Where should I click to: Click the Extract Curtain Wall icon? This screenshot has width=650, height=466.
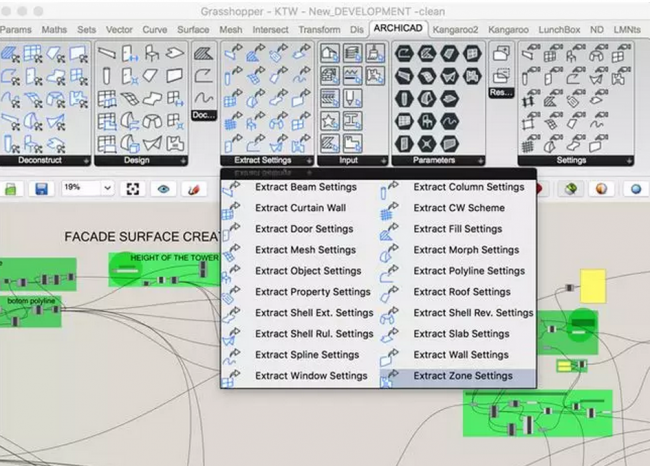coord(231,208)
